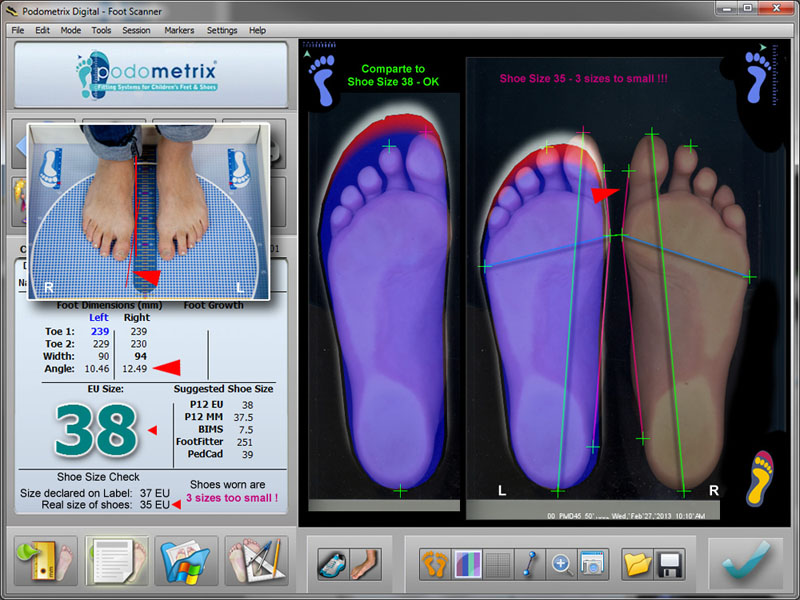Open the Tools menu
This screenshot has width=800, height=600.
pos(101,30)
